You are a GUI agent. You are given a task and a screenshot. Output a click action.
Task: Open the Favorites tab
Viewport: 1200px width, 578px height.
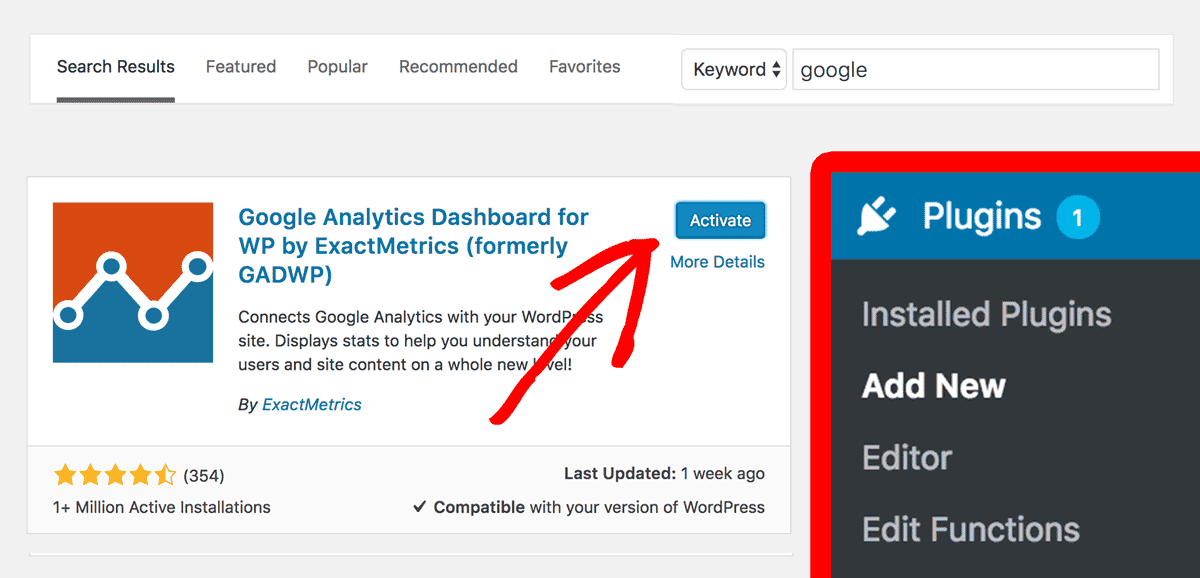point(584,67)
